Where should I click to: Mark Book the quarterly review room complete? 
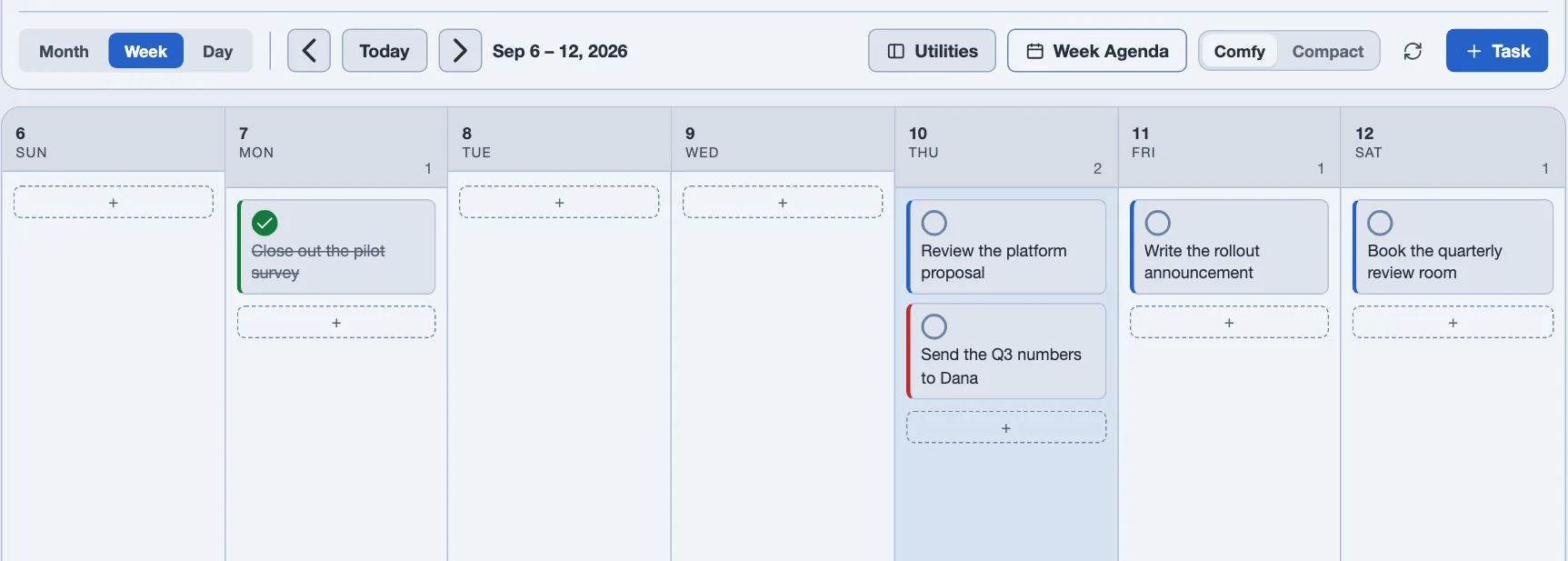point(1380,223)
